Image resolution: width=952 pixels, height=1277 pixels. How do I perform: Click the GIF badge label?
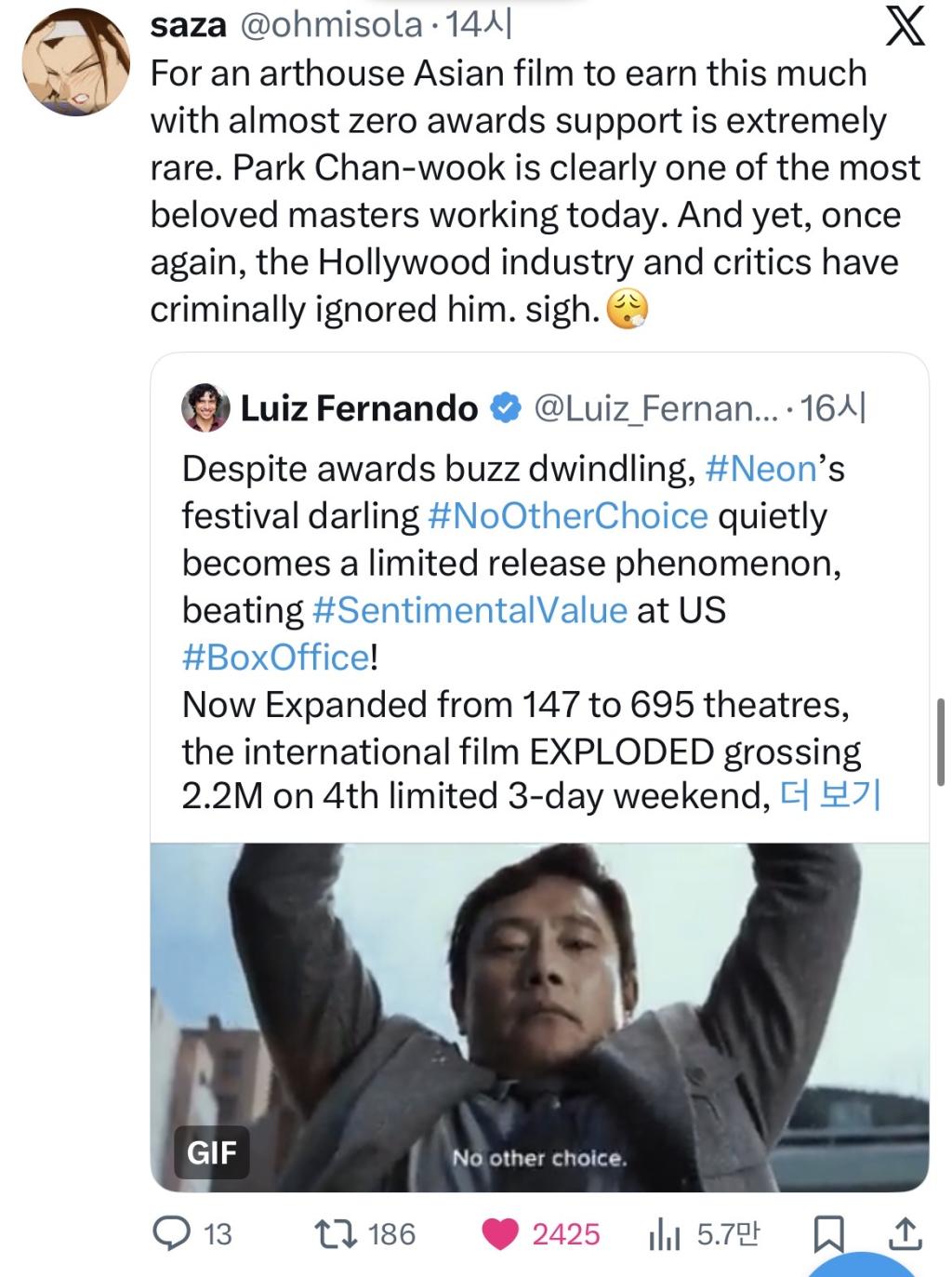pyautogui.click(x=212, y=1153)
